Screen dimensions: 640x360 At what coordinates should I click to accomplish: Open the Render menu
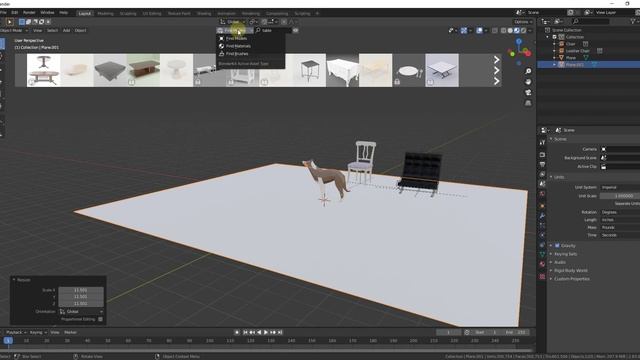pos(29,13)
